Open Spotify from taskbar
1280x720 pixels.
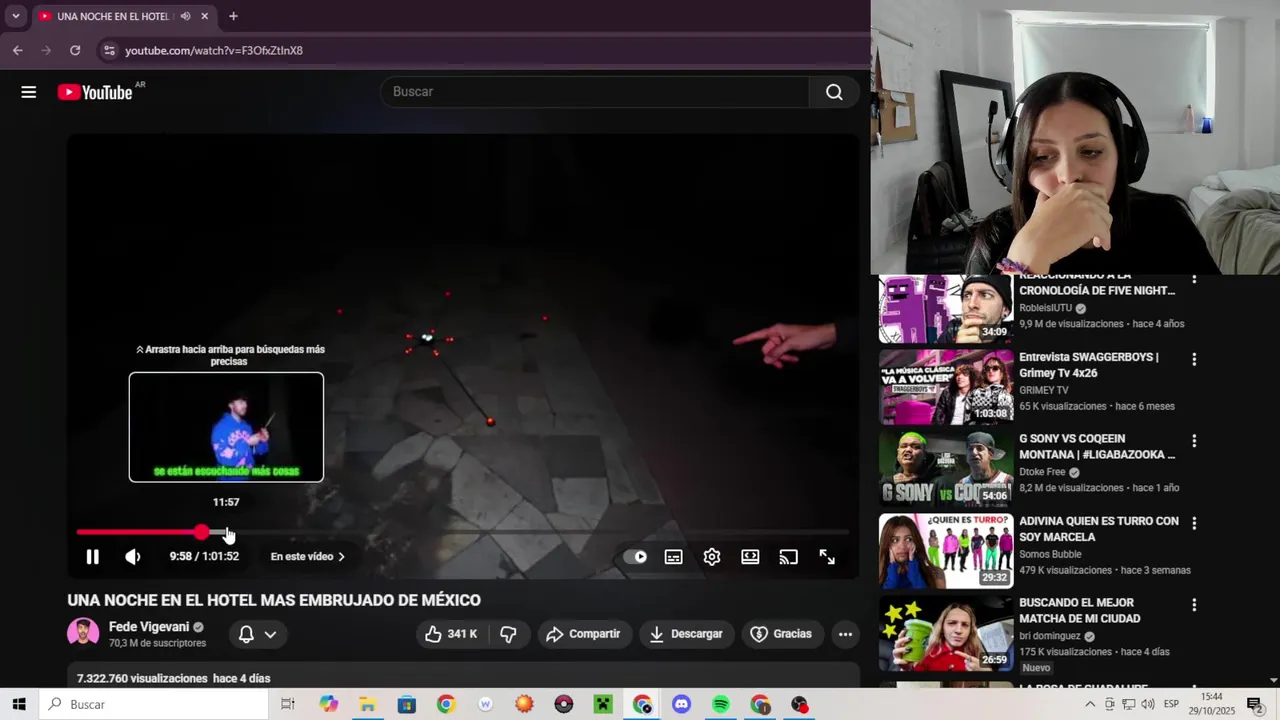[721, 704]
